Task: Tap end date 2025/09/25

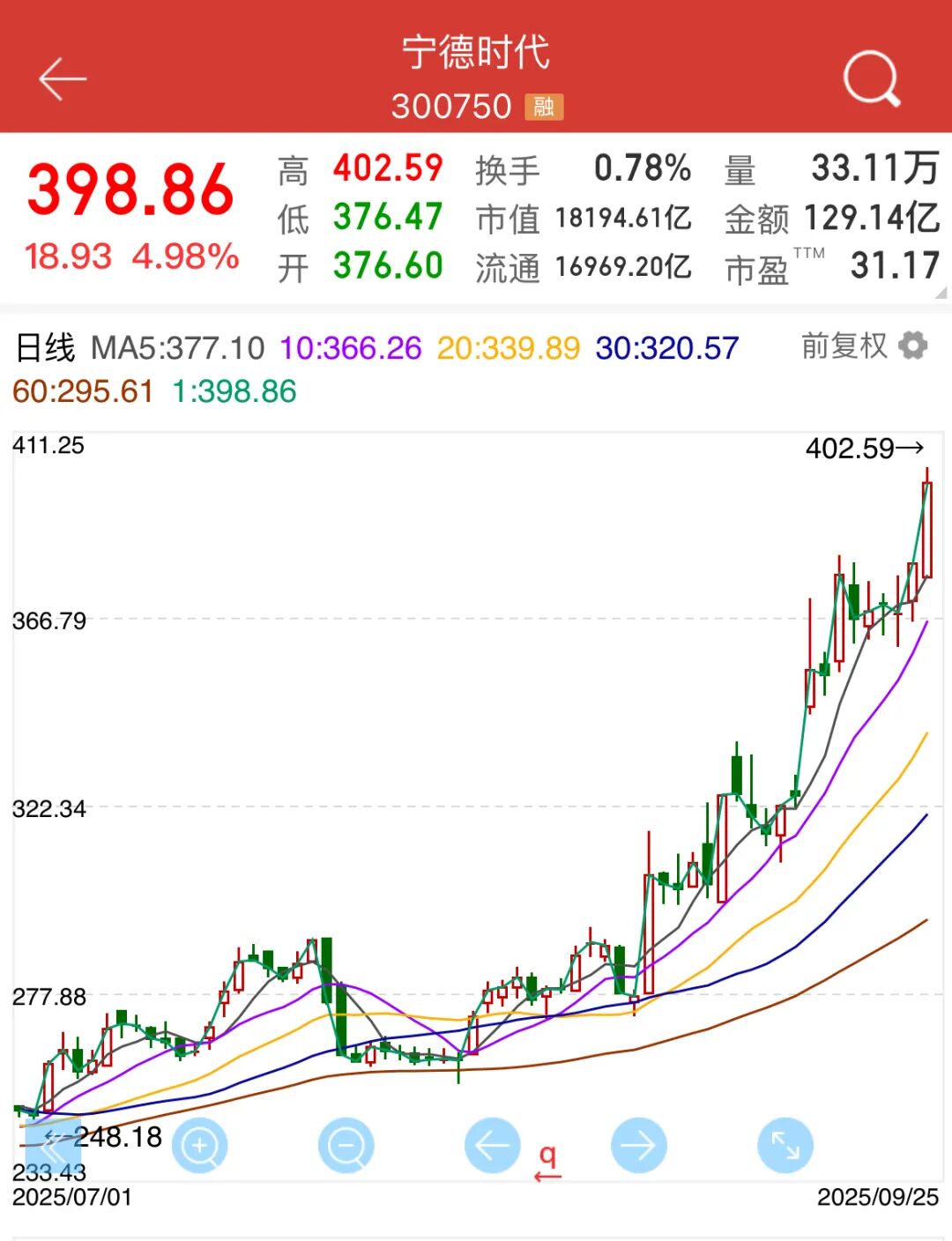Action: pyautogui.click(x=878, y=1197)
